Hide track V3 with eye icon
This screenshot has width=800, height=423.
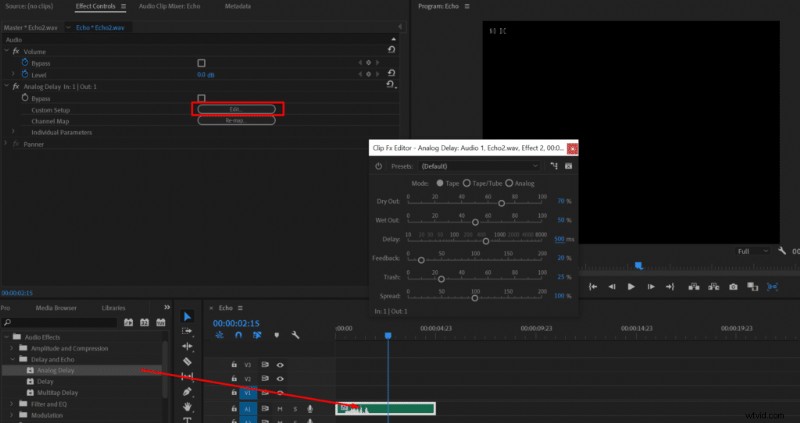click(x=280, y=365)
